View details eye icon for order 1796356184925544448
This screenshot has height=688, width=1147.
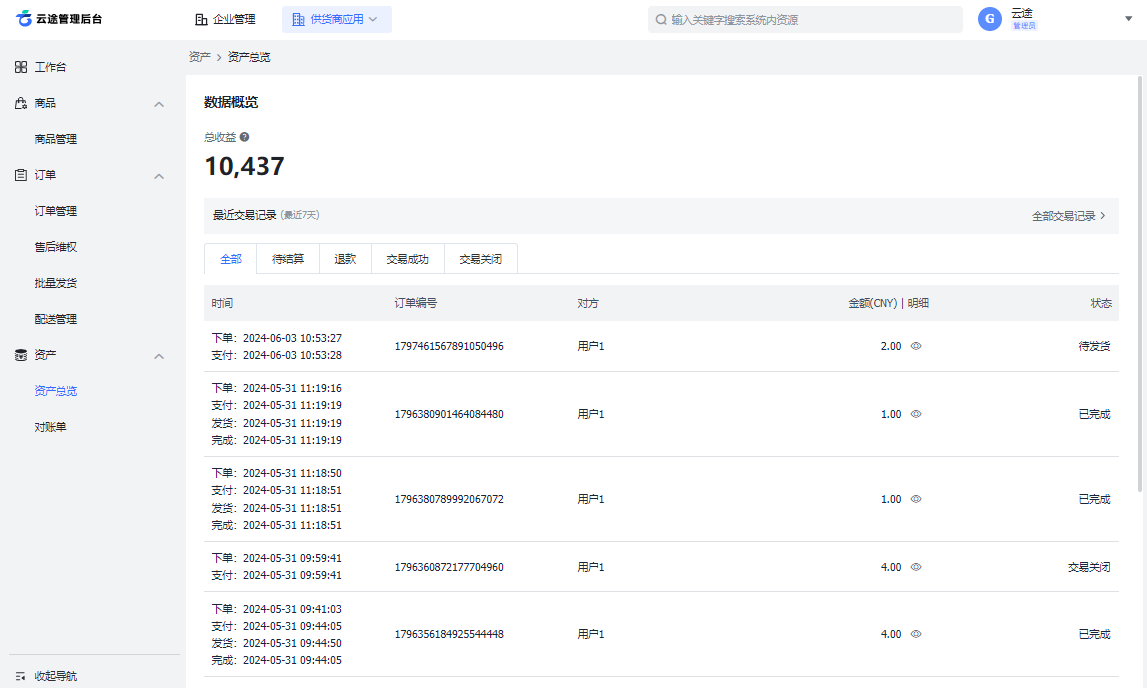tap(916, 635)
